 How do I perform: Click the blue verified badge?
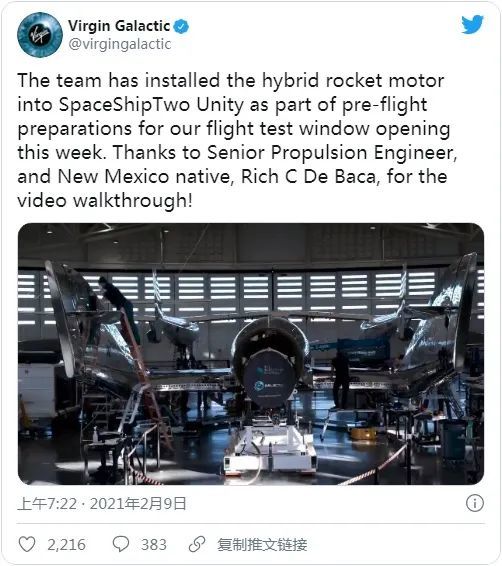[181, 26]
